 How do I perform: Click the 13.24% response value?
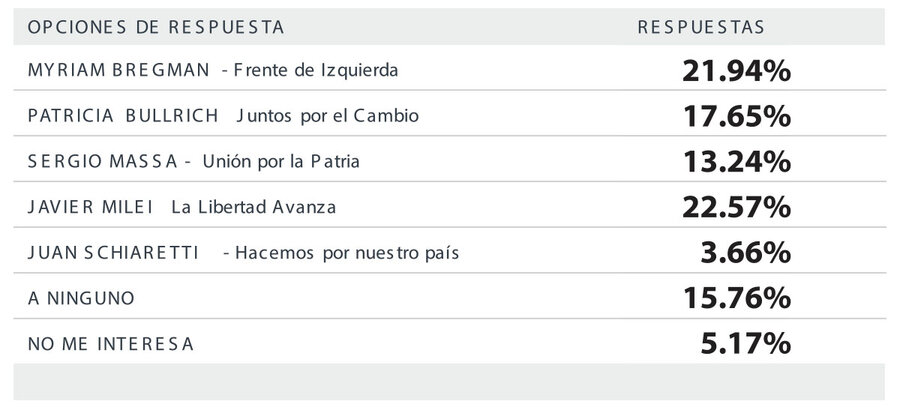(736, 162)
